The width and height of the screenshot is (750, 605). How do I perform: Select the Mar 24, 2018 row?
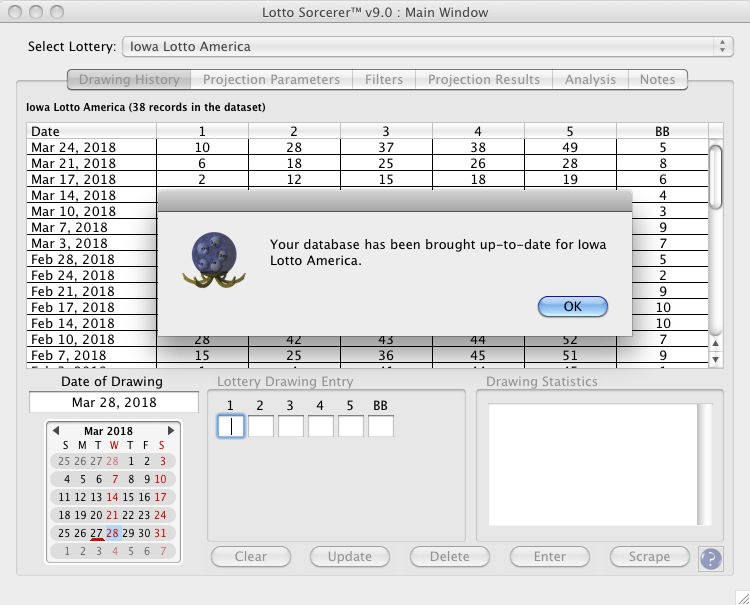pos(367,147)
